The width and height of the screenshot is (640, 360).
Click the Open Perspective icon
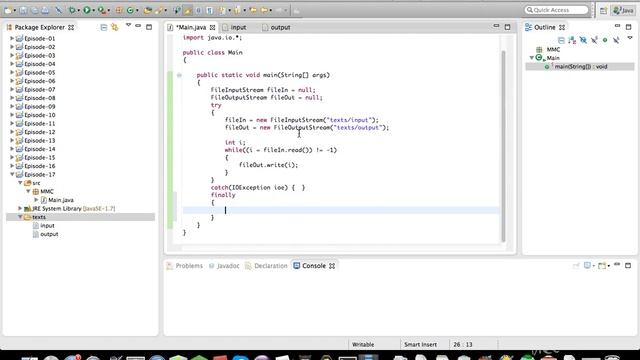tap(603, 11)
